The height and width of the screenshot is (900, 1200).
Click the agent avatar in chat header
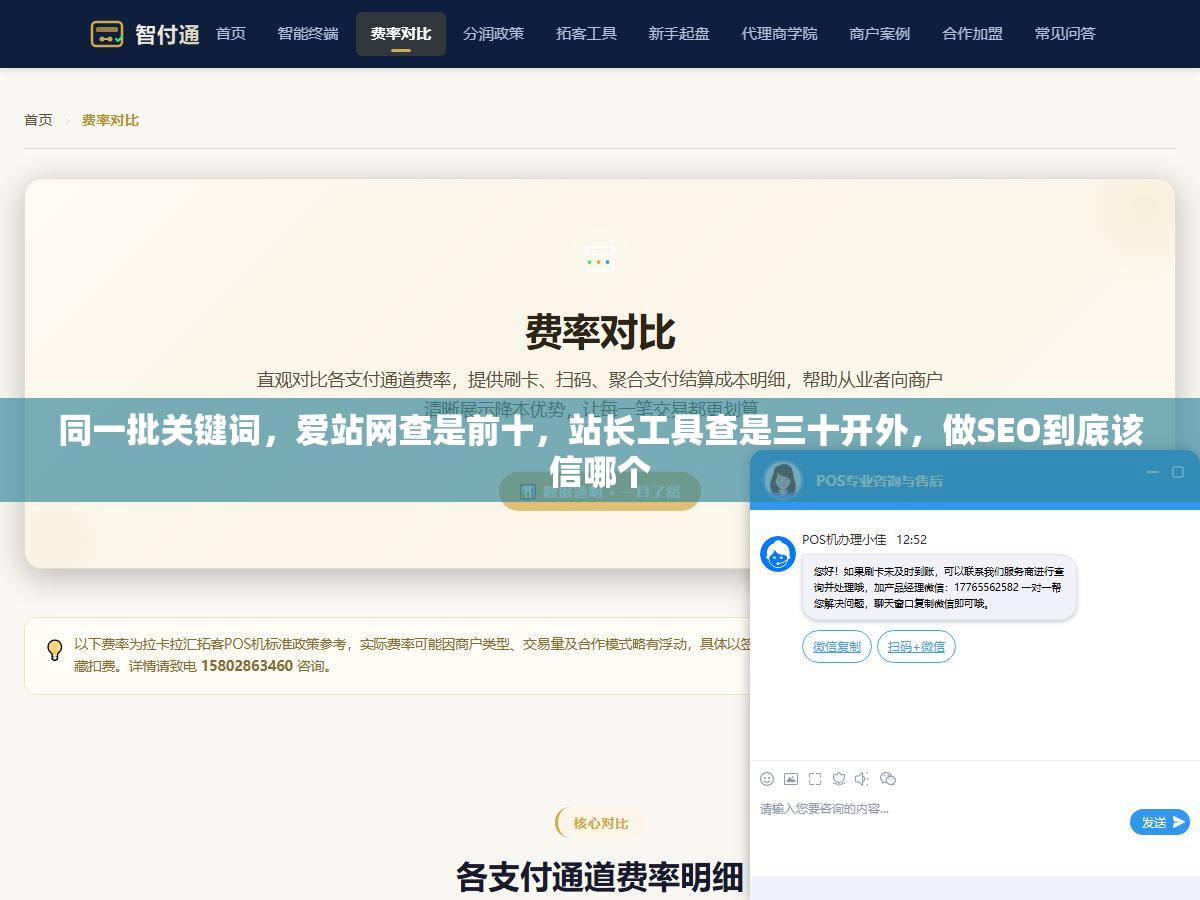coord(784,480)
